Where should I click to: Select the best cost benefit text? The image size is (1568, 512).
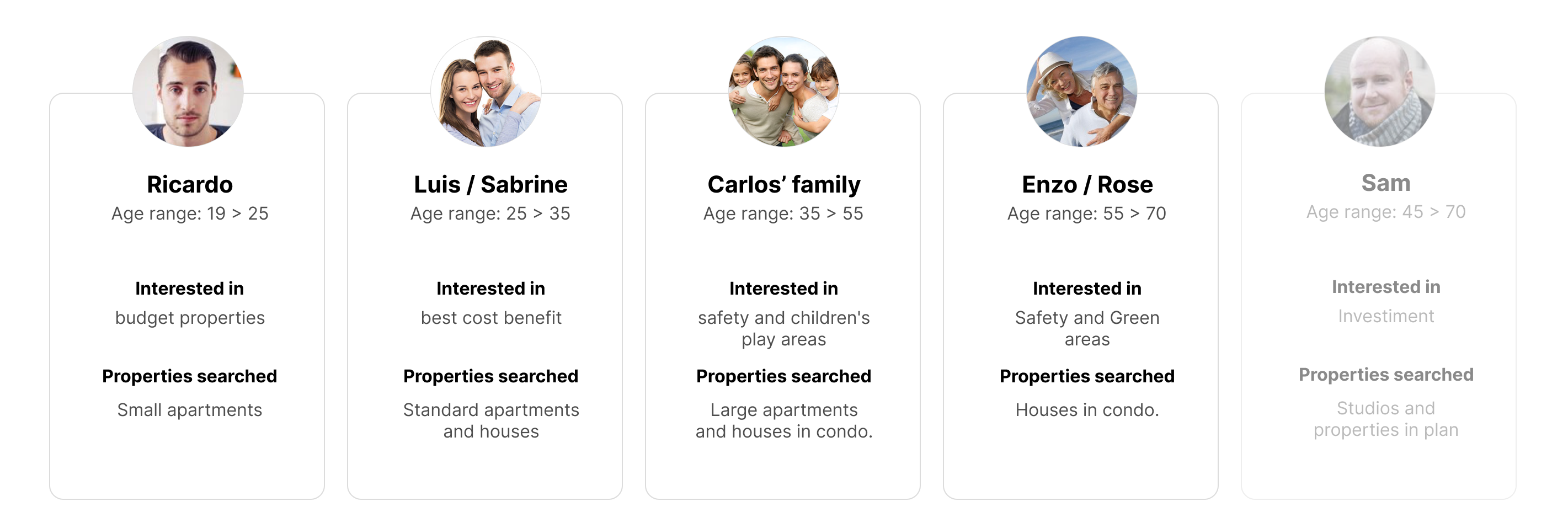pos(490,318)
